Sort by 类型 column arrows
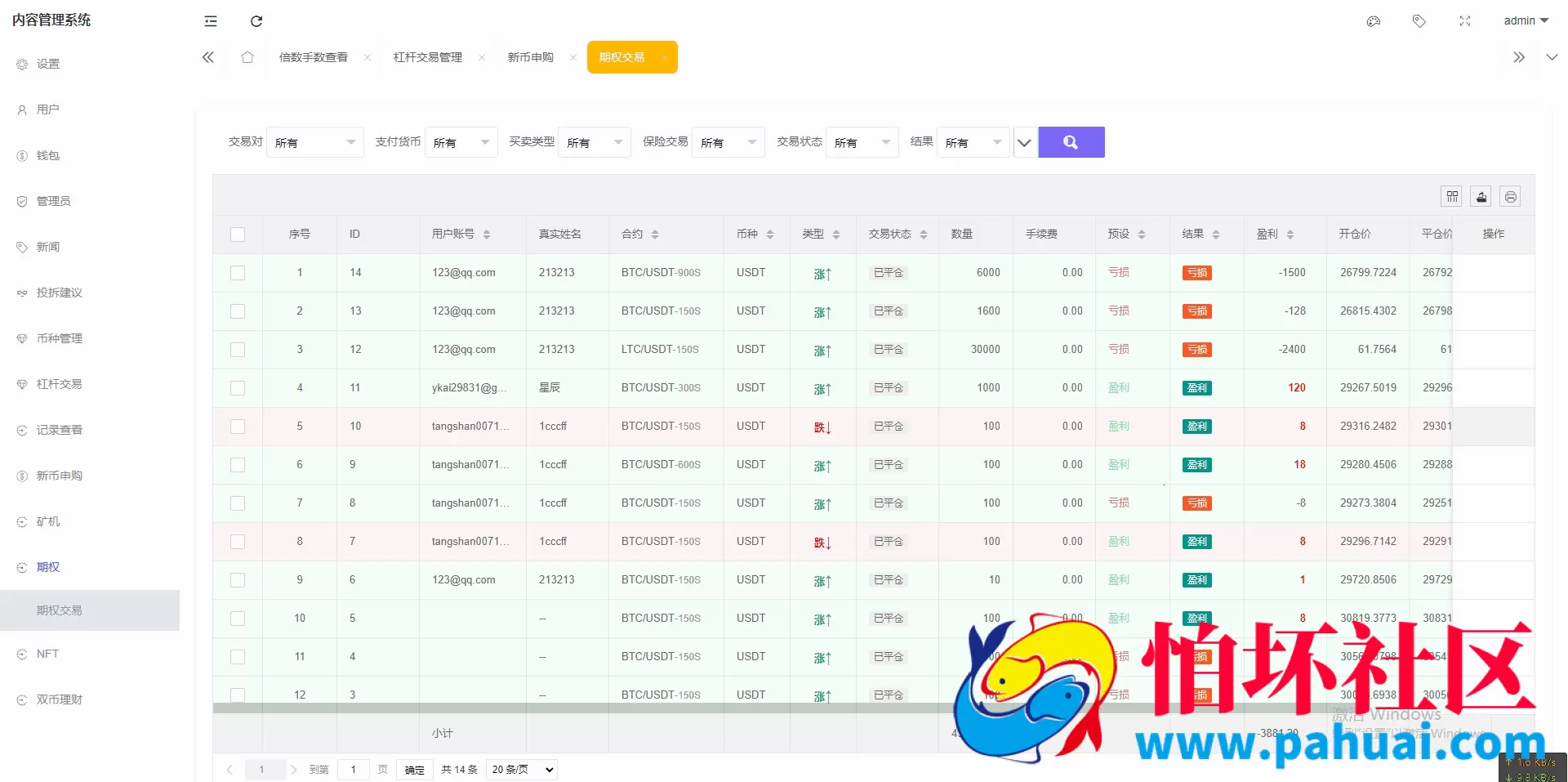1568x782 pixels. pyautogui.click(x=836, y=235)
